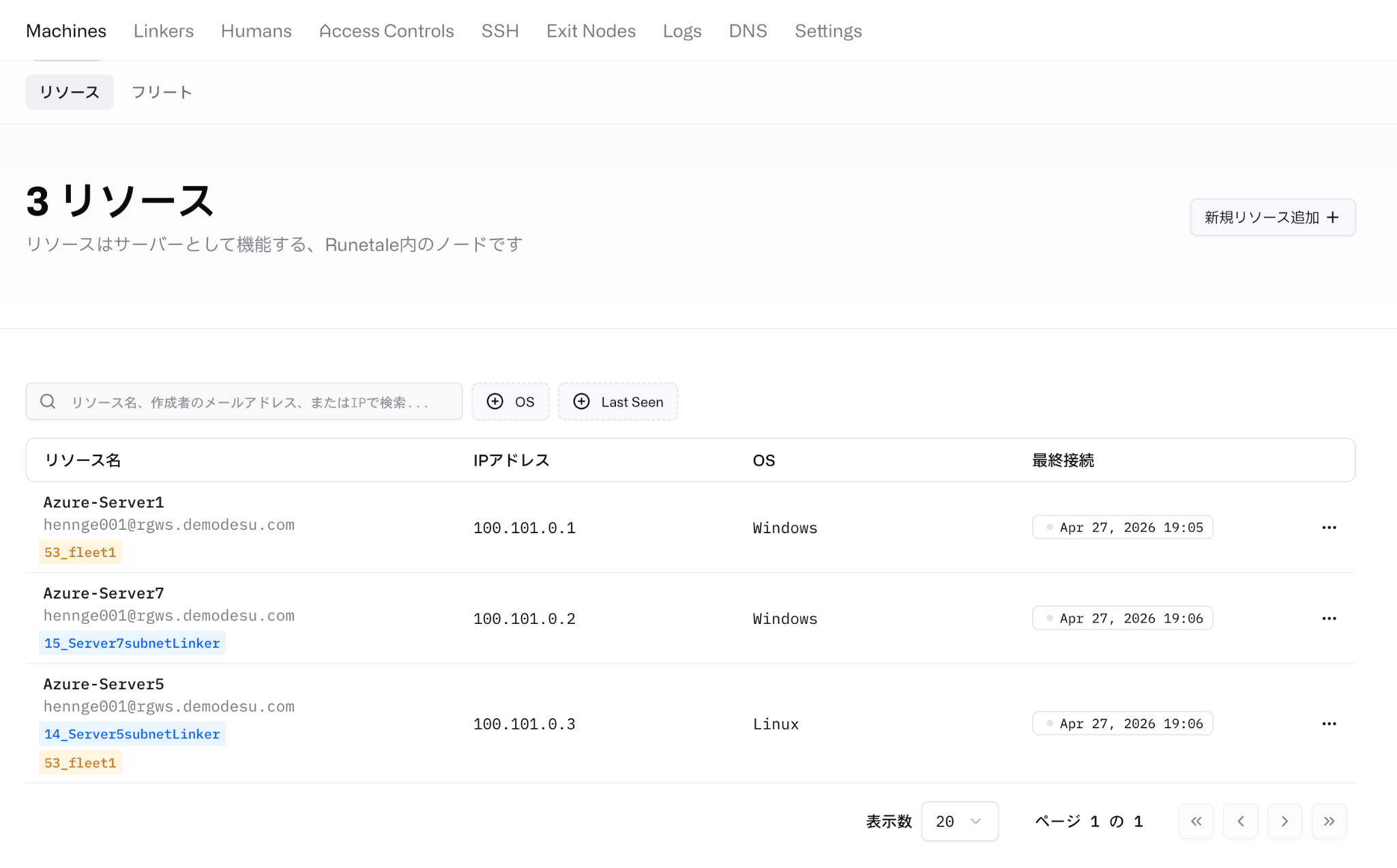The width and height of the screenshot is (1397, 868).
Task: Click the OS column header
Action: point(764,460)
